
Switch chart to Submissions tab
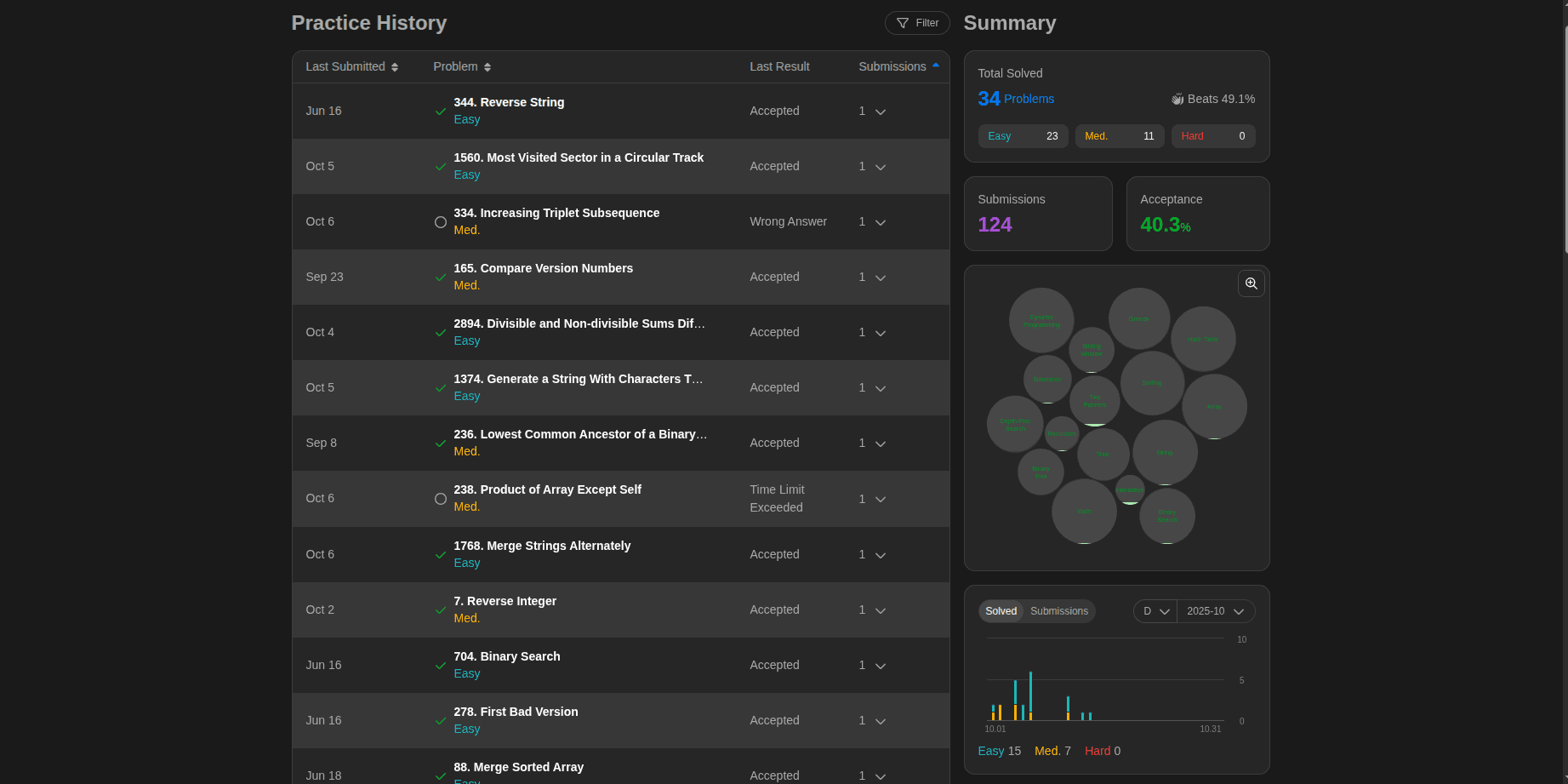pos(1058,611)
